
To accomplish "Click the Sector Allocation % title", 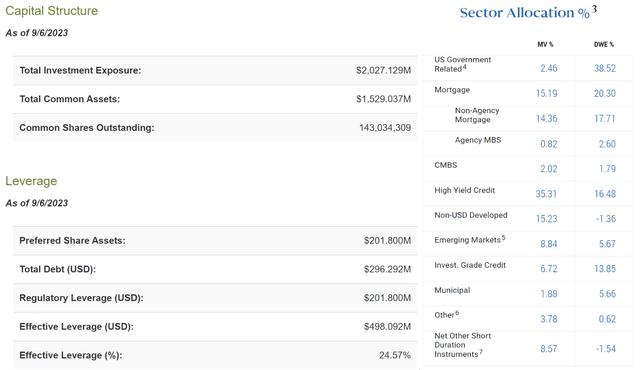I will pos(528,12).
